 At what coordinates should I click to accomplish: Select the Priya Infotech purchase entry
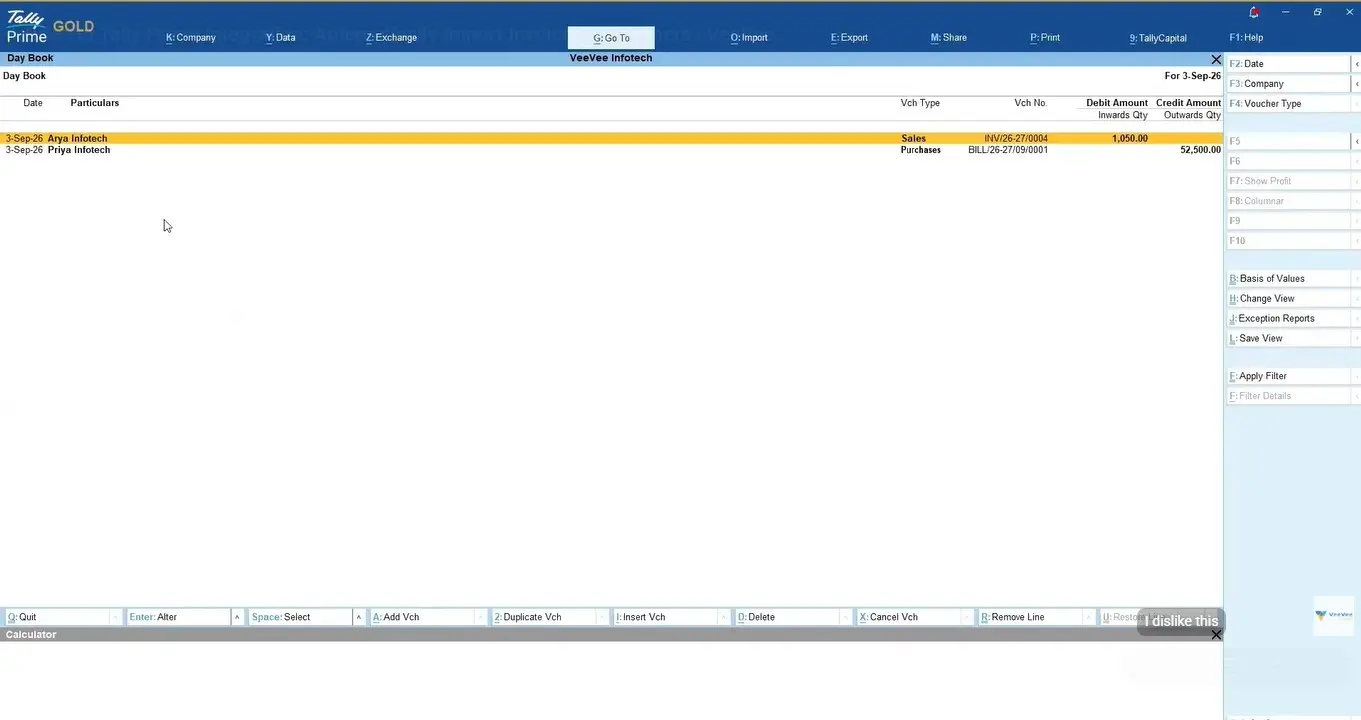tap(611, 150)
